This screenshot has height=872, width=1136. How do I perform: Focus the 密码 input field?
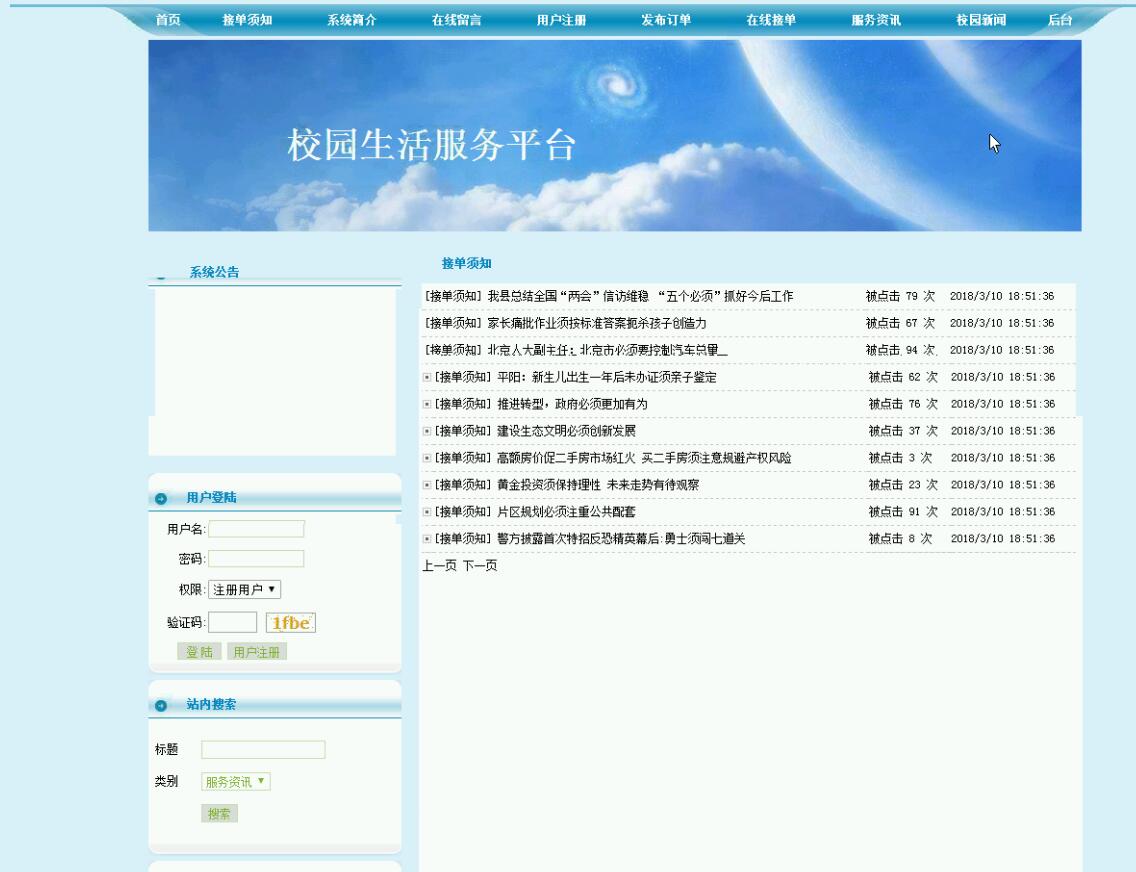coord(256,558)
